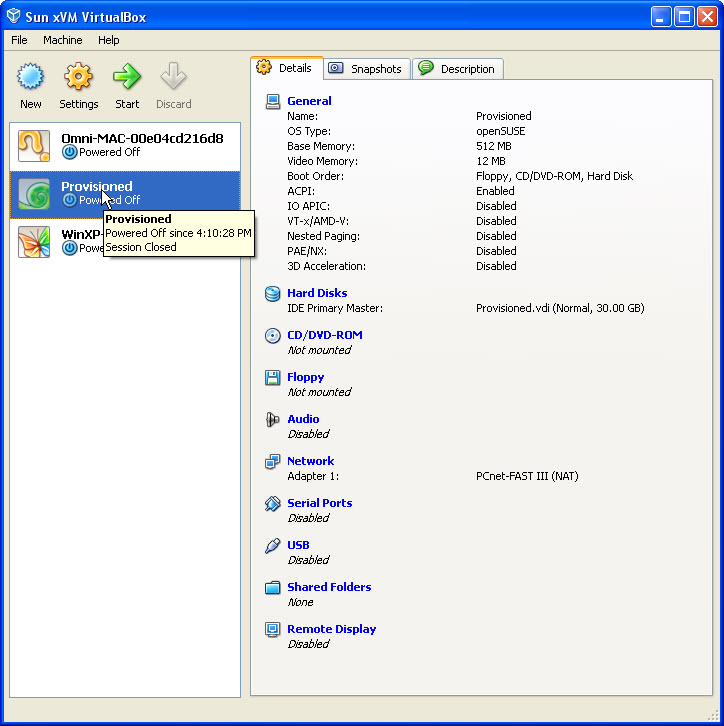Click the General section computer icon
Screen dimensions: 724x726
pyautogui.click(x=273, y=101)
